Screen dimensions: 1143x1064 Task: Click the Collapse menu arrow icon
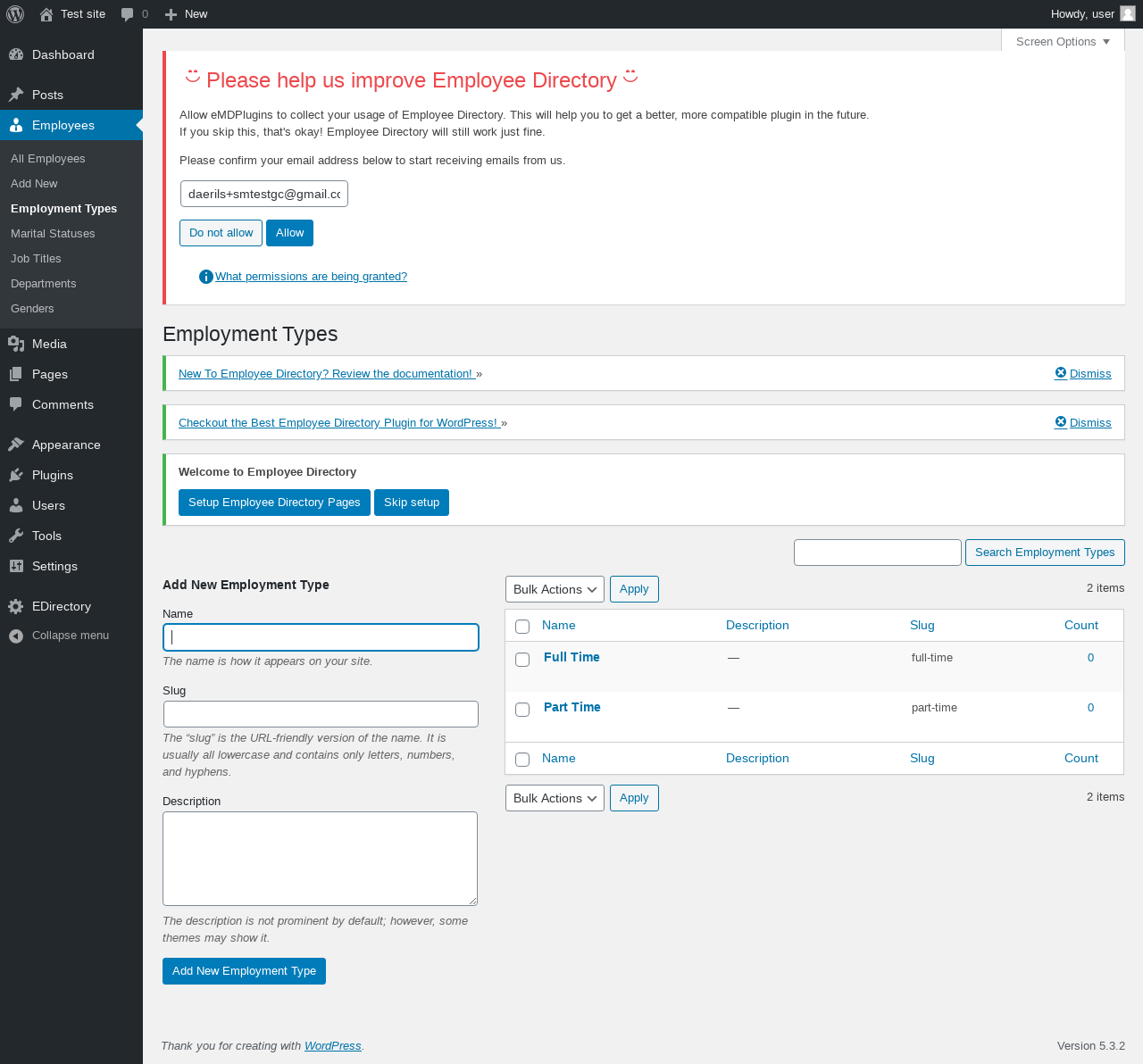click(x=16, y=636)
